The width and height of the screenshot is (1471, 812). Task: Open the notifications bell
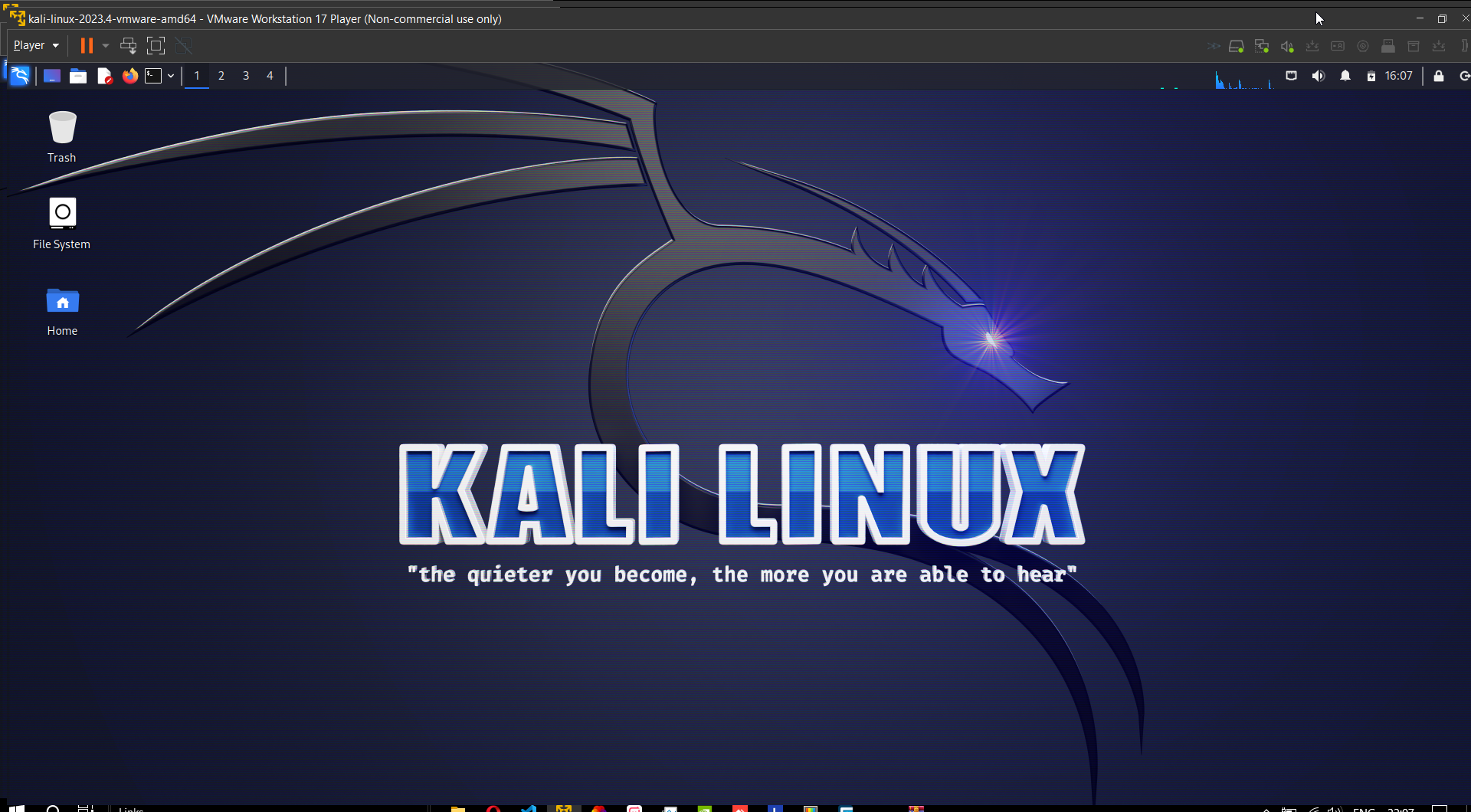click(1345, 76)
